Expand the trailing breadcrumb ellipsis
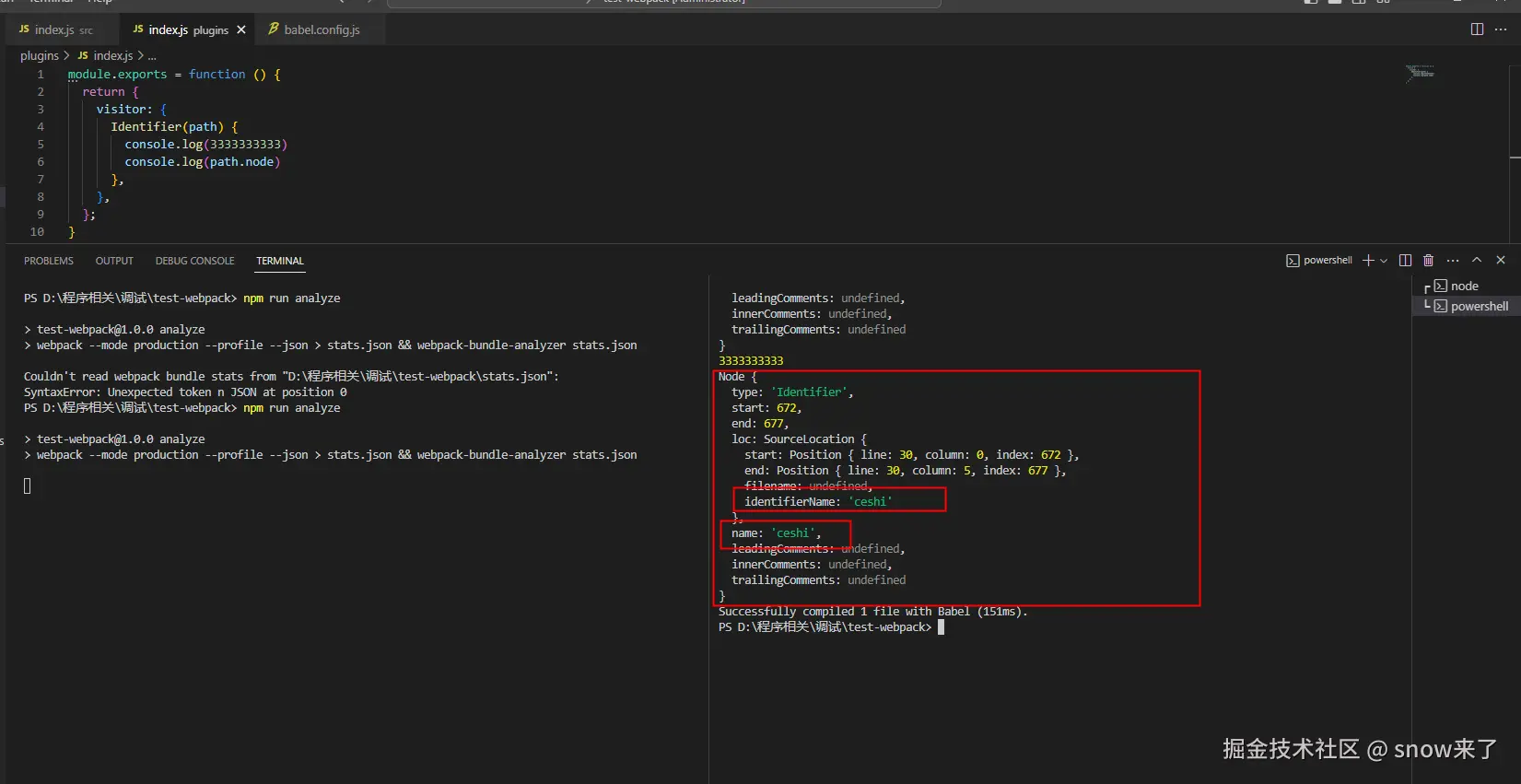 tap(152, 56)
